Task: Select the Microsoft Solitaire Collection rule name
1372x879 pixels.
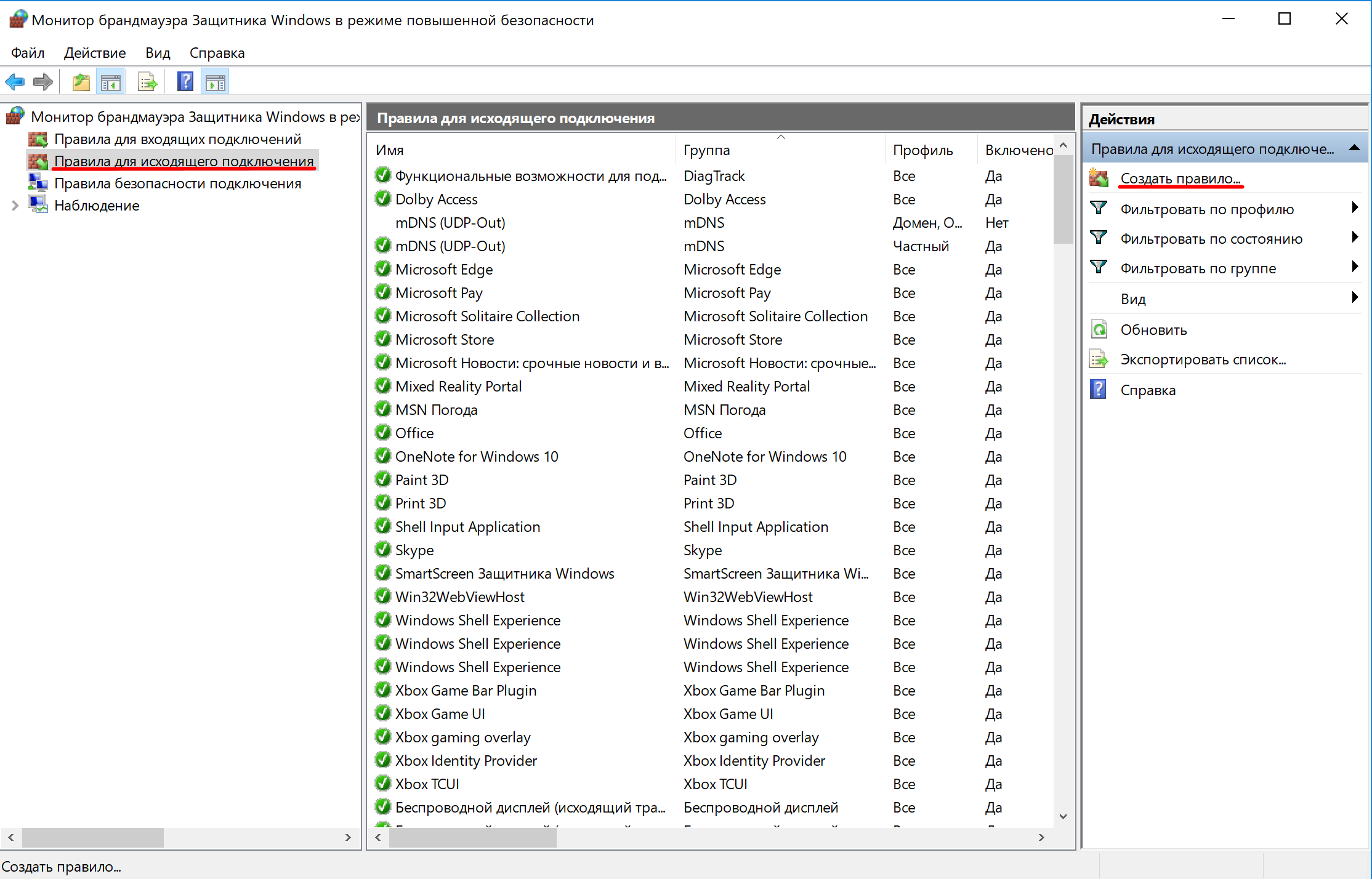Action: click(488, 316)
